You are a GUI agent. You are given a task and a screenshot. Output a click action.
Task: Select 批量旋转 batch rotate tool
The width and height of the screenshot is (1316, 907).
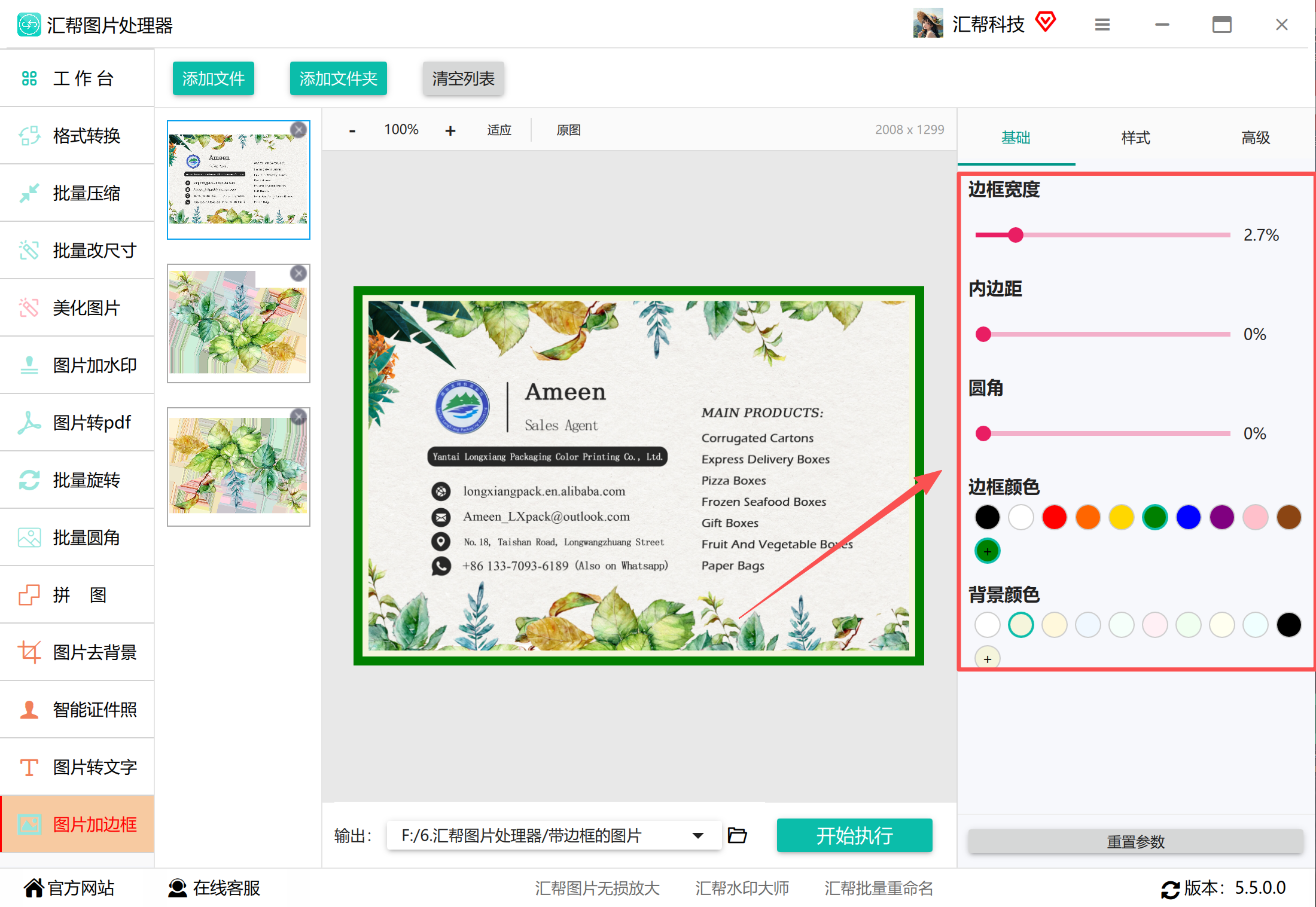(x=77, y=480)
